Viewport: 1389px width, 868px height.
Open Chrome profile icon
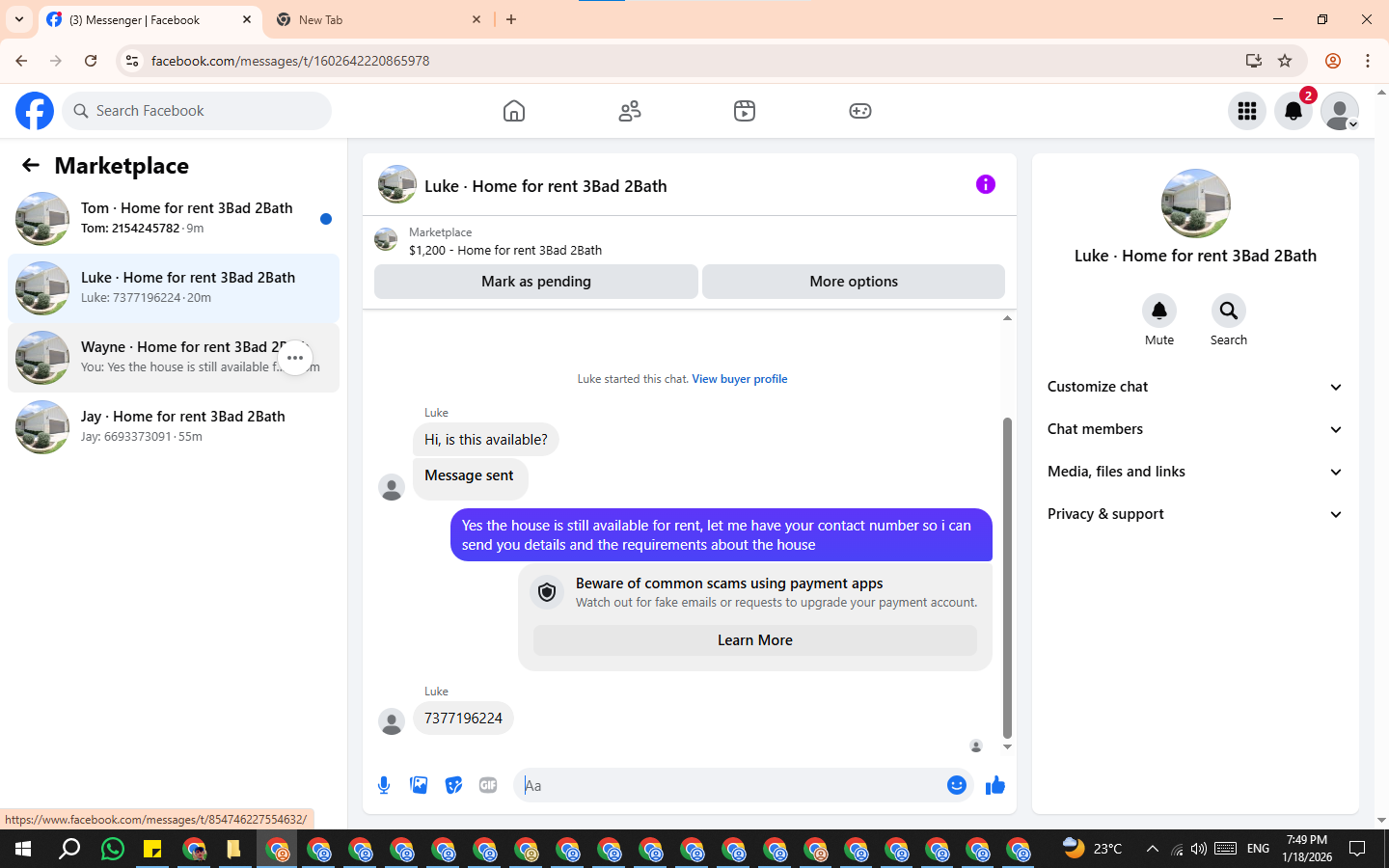click(1333, 61)
